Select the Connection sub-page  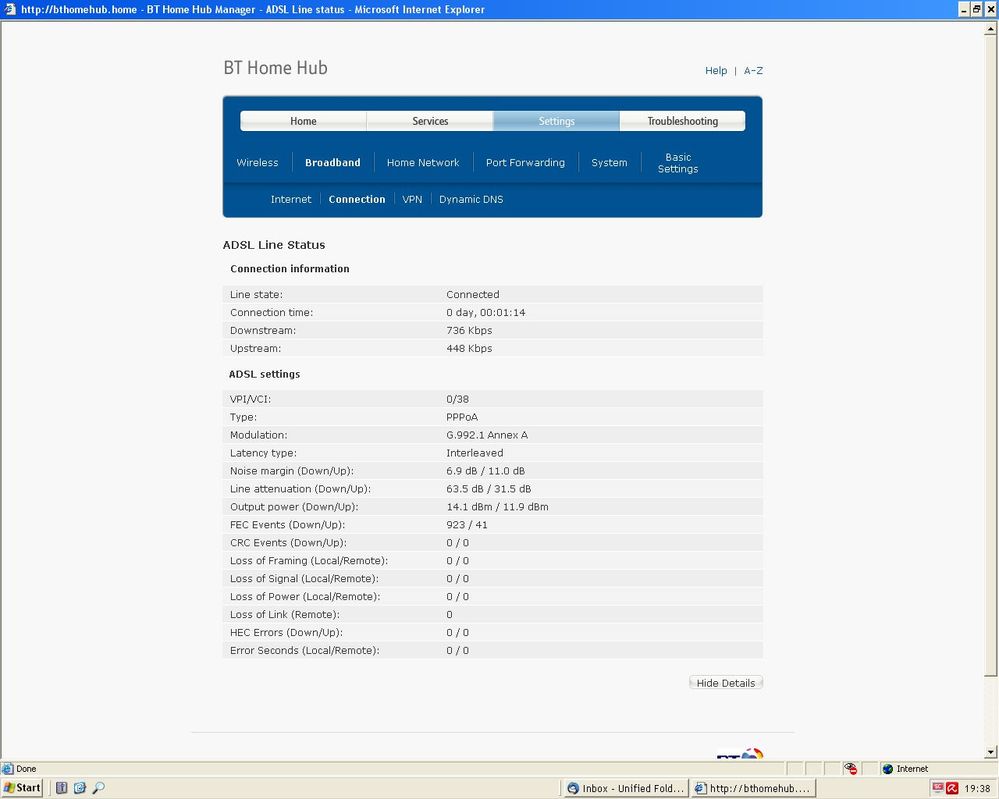click(x=357, y=199)
